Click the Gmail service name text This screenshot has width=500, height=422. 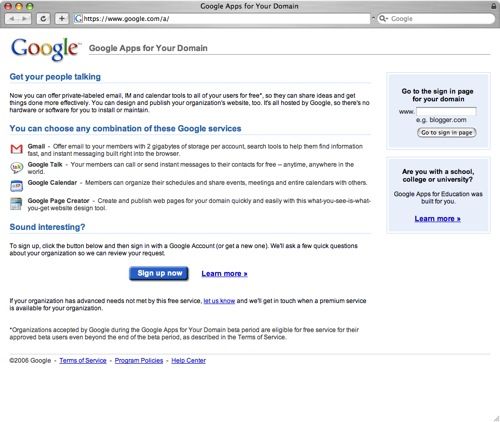pos(36,146)
